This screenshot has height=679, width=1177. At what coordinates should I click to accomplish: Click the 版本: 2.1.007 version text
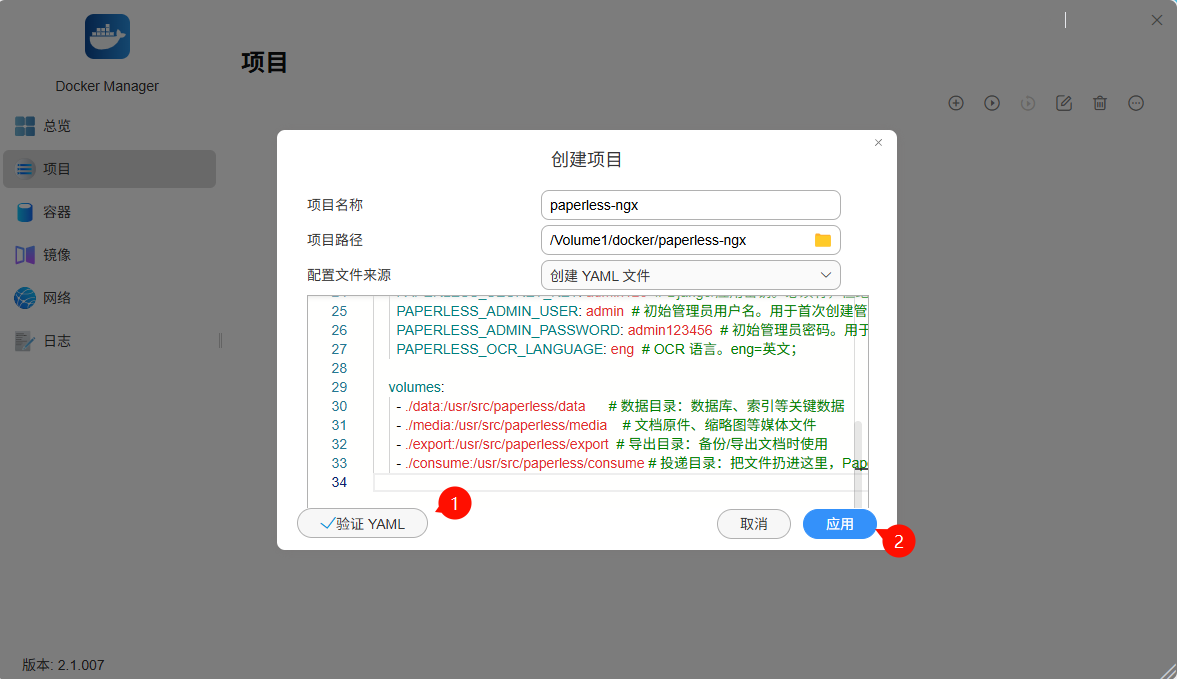click(63, 665)
